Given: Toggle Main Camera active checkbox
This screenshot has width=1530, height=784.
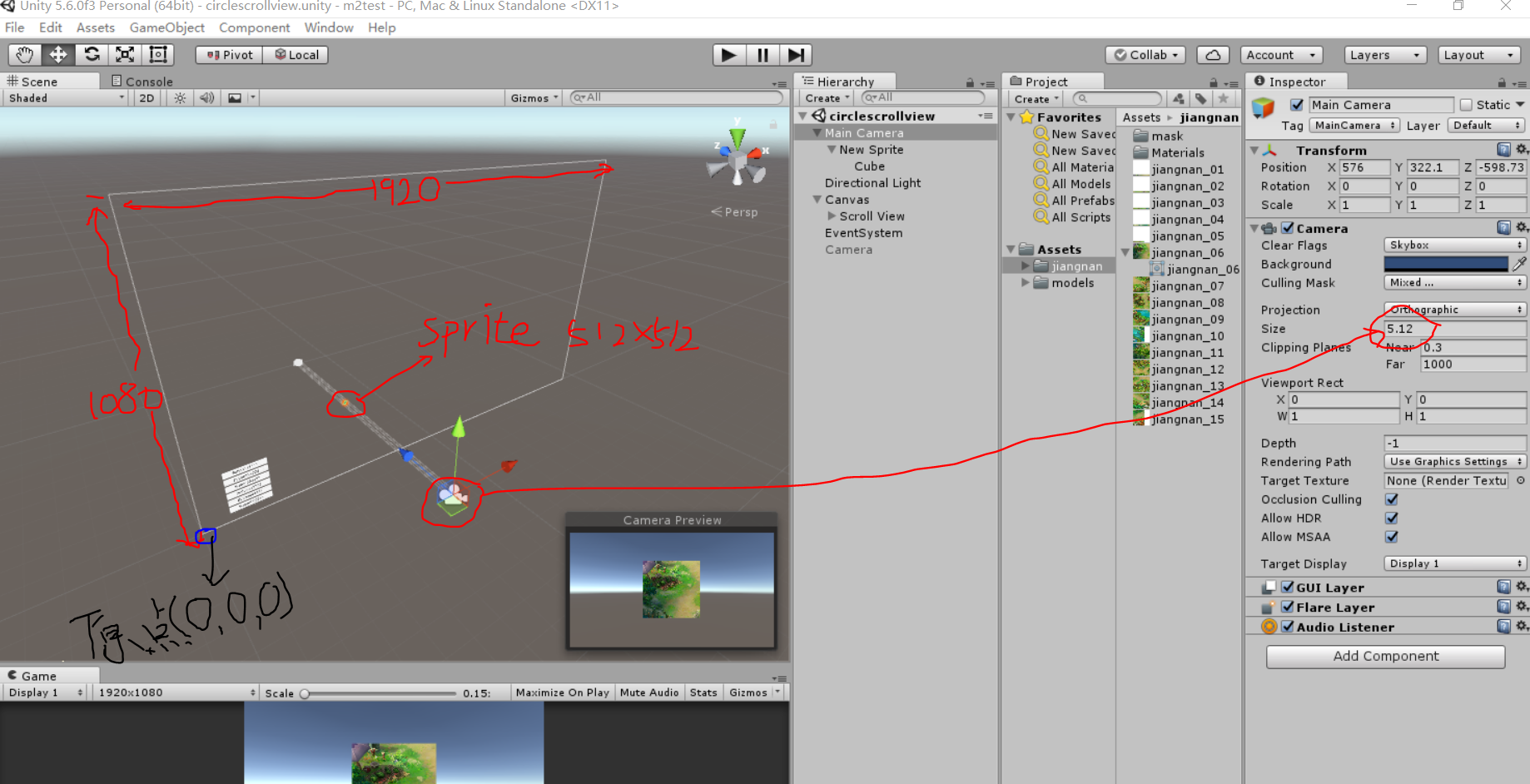Looking at the screenshot, I should (x=1296, y=105).
